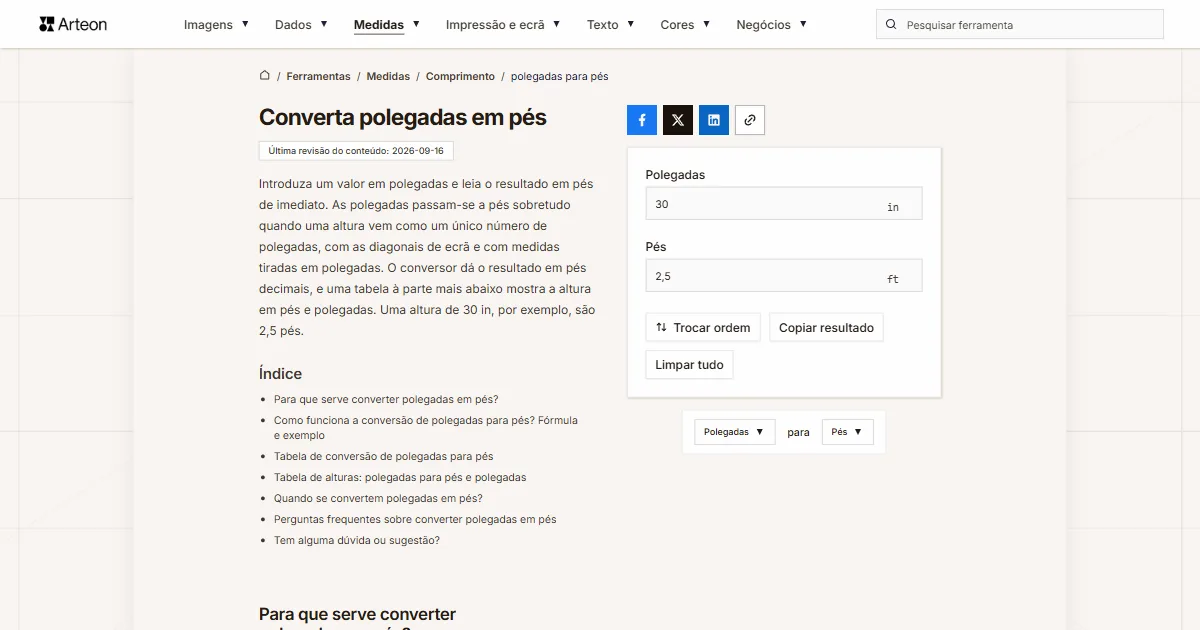Jump to 'Tabela de alturas' section
Image resolution: width=1200 pixels, height=630 pixels.
click(x=400, y=477)
